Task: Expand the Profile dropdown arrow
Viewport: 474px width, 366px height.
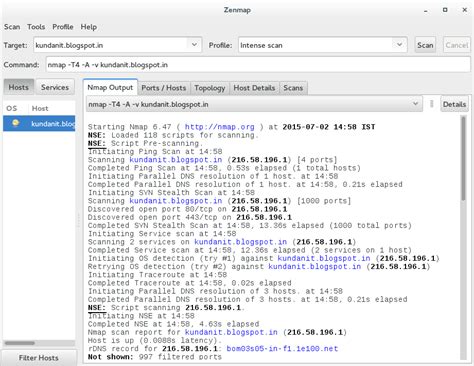Action: pyautogui.click(x=399, y=44)
